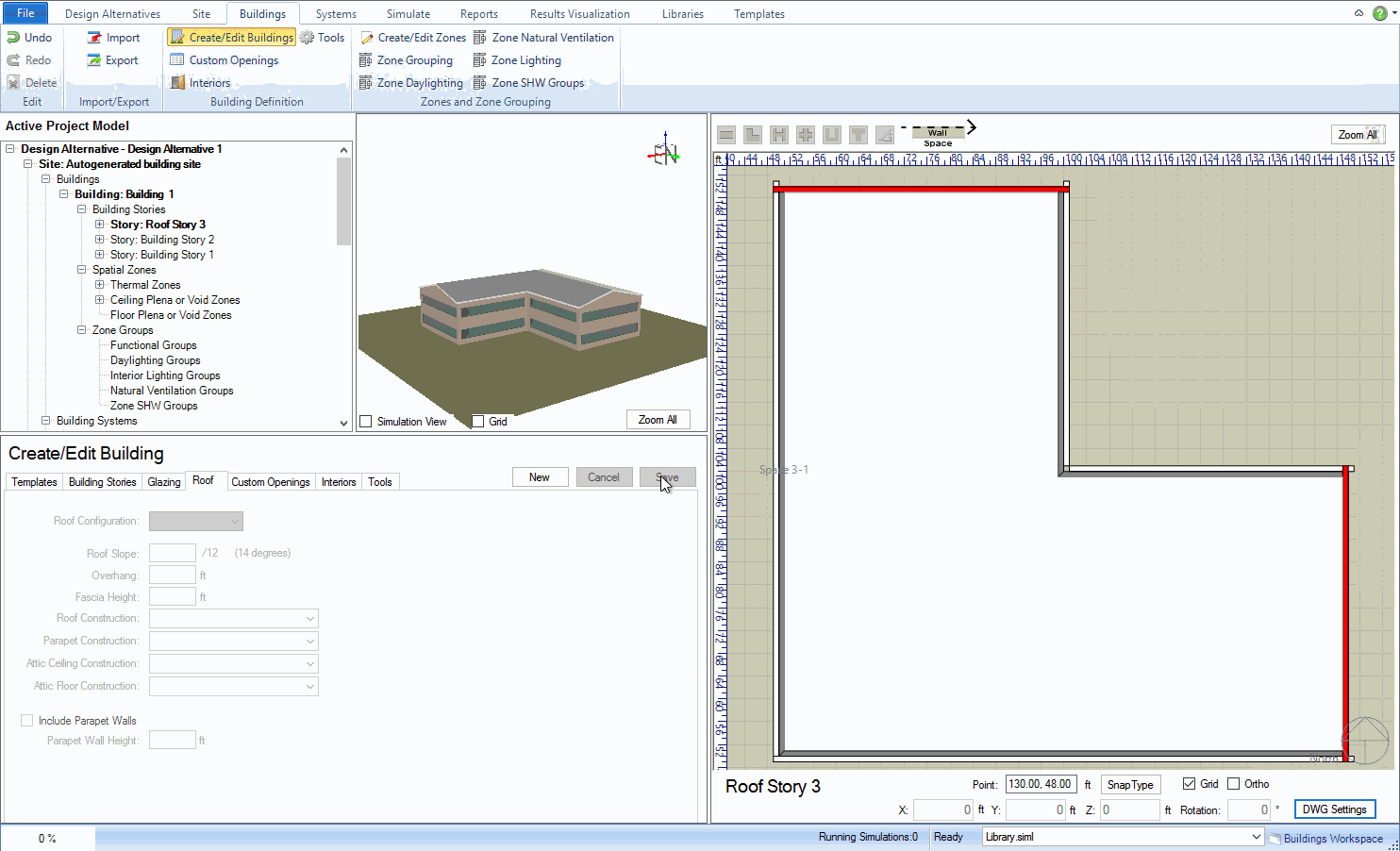Image resolution: width=1400 pixels, height=851 pixels.
Task: Click the DWG Settings button
Action: [x=1334, y=809]
